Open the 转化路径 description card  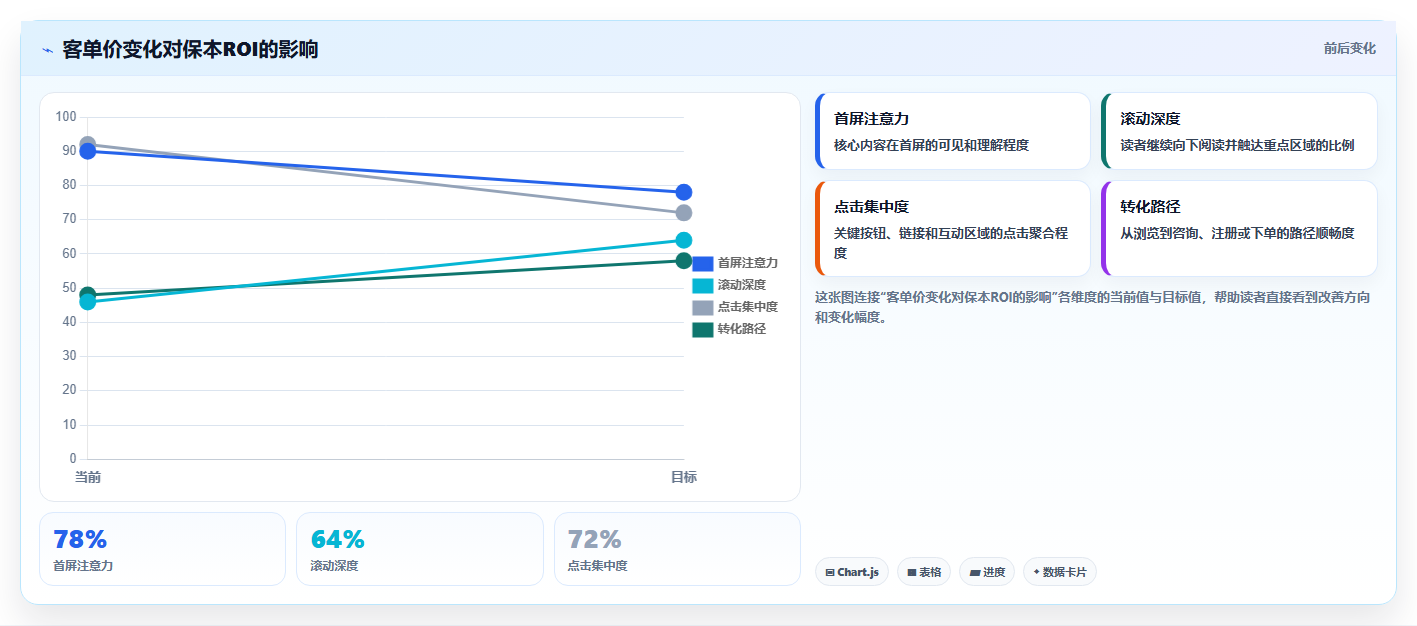click(1239, 228)
